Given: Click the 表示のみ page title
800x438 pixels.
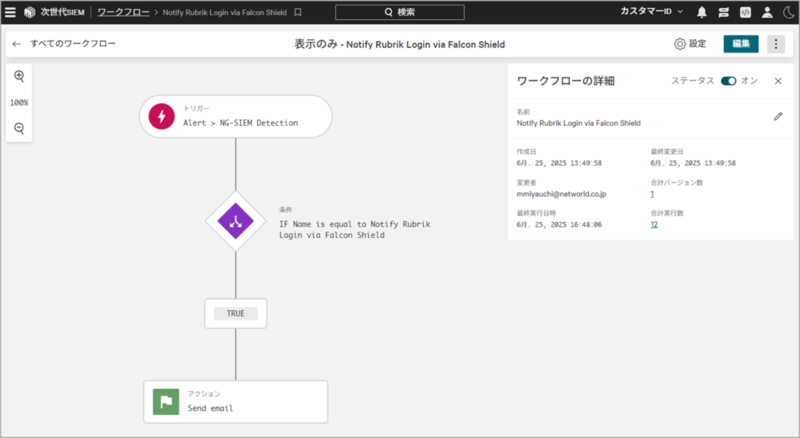Looking at the screenshot, I should [399, 44].
